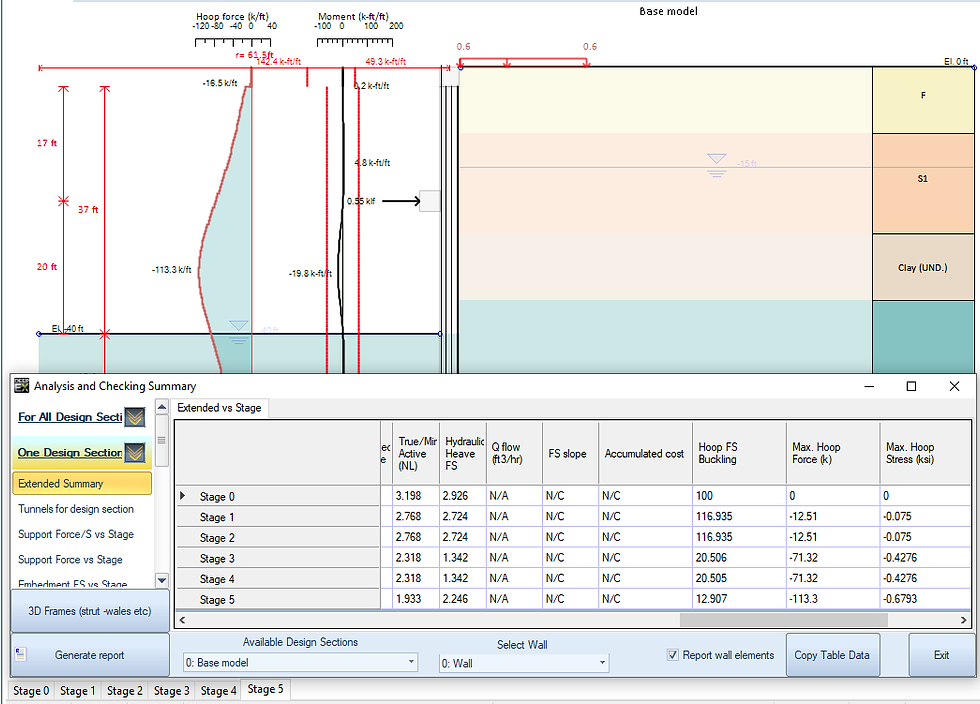Screen dimensions: 980x704
Task: Click the FS slope column header
Action: click(x=570, y=453)
